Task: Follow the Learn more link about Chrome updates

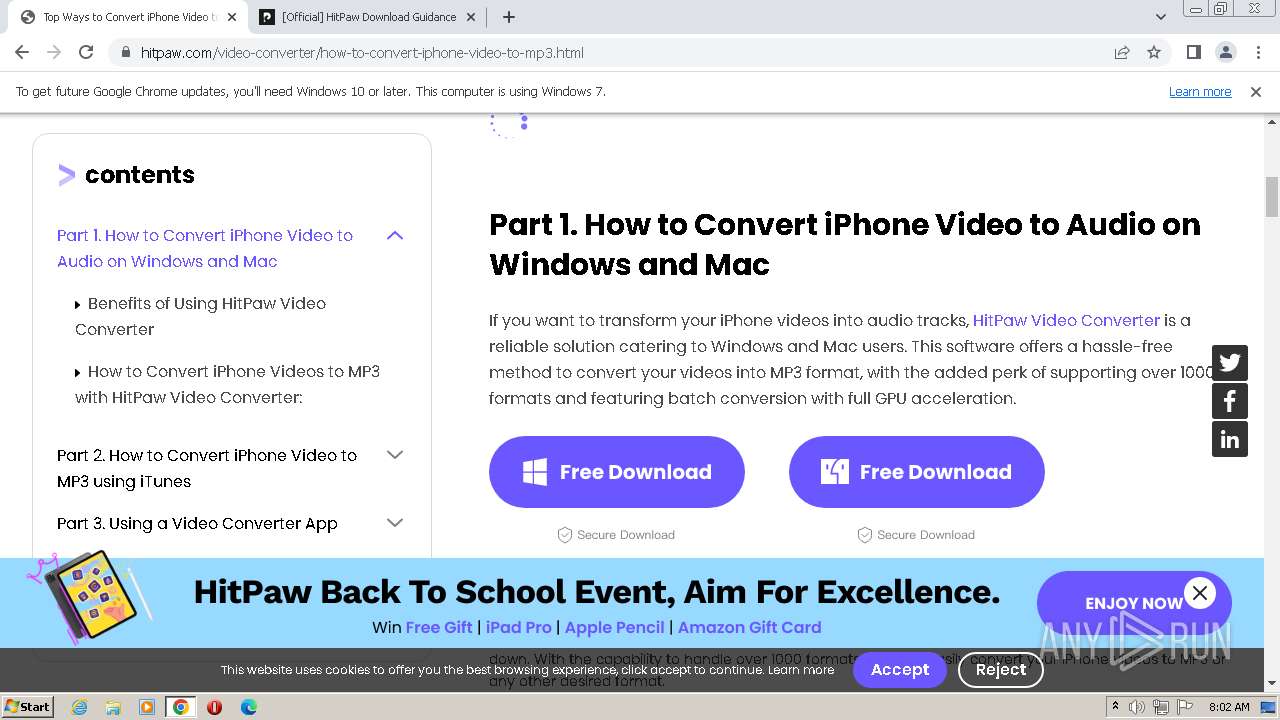Action: point(1200,92)
